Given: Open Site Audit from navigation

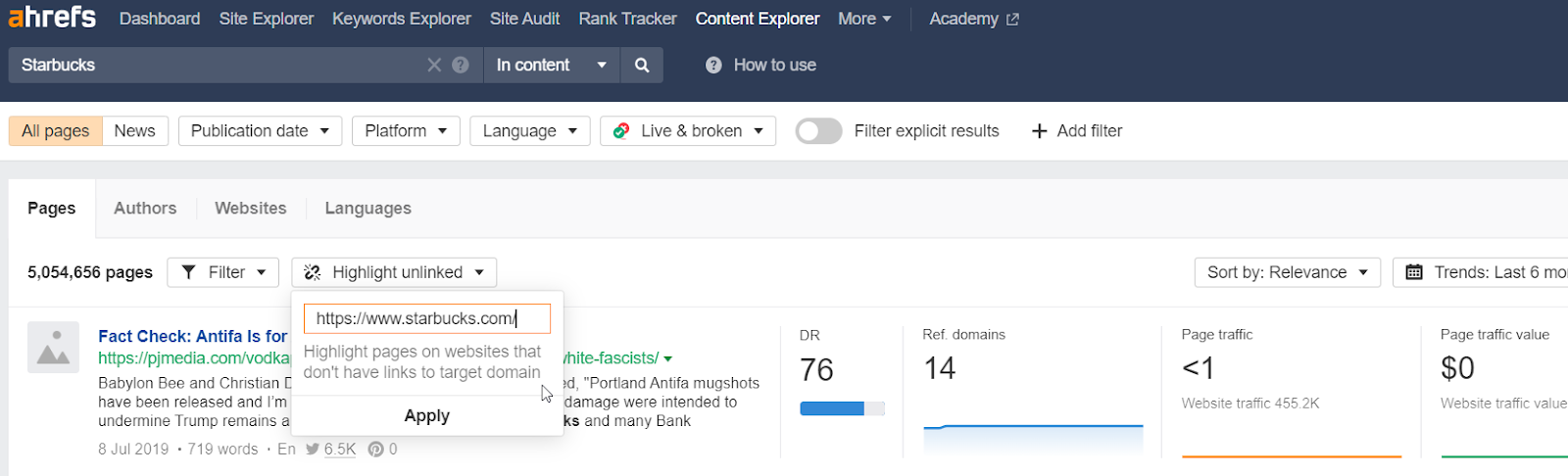Looking at the screenshot, I should [x=525, y=19].
